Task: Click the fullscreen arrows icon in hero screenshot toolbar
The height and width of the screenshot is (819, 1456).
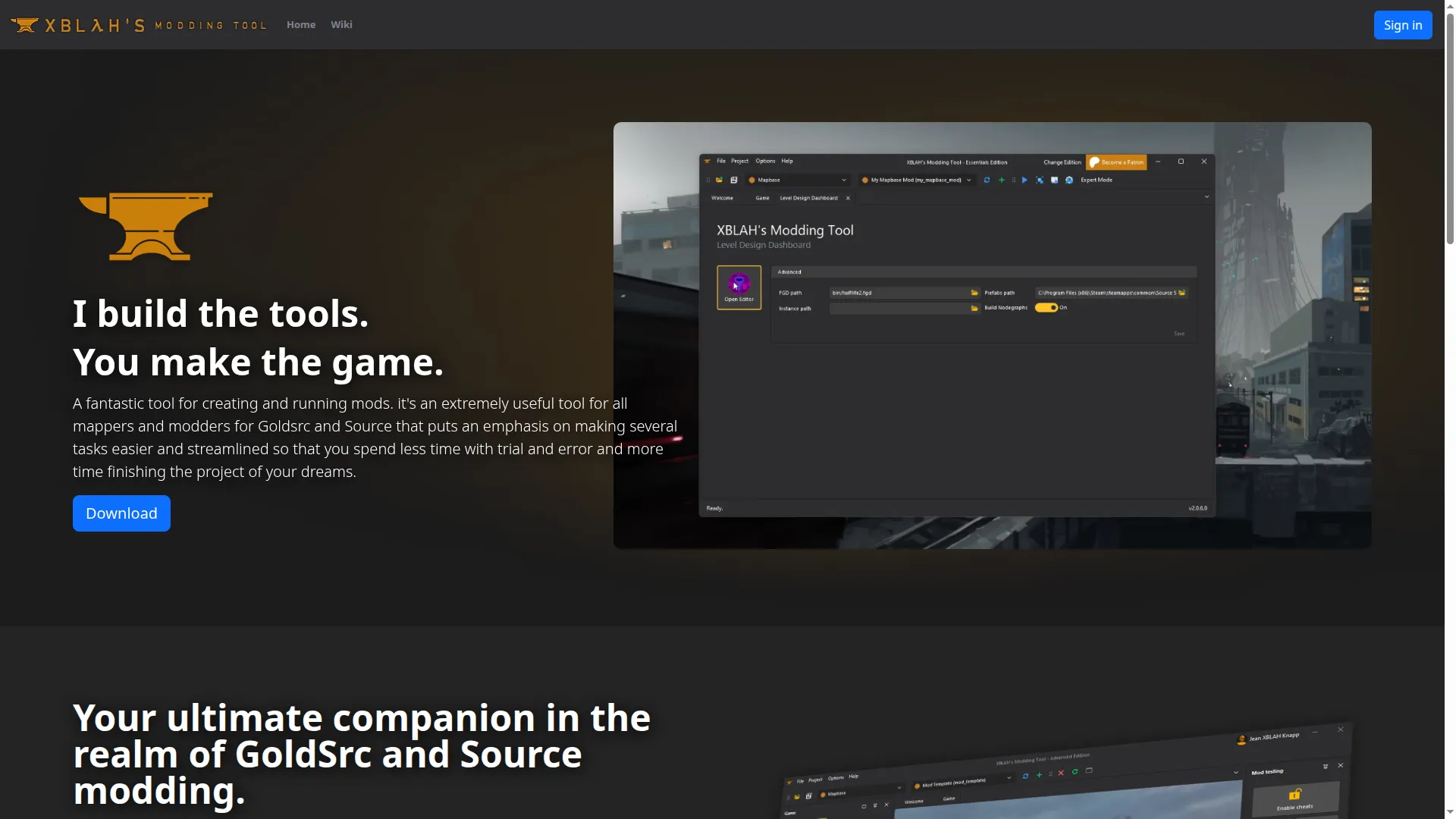Action: point(1040,180)
